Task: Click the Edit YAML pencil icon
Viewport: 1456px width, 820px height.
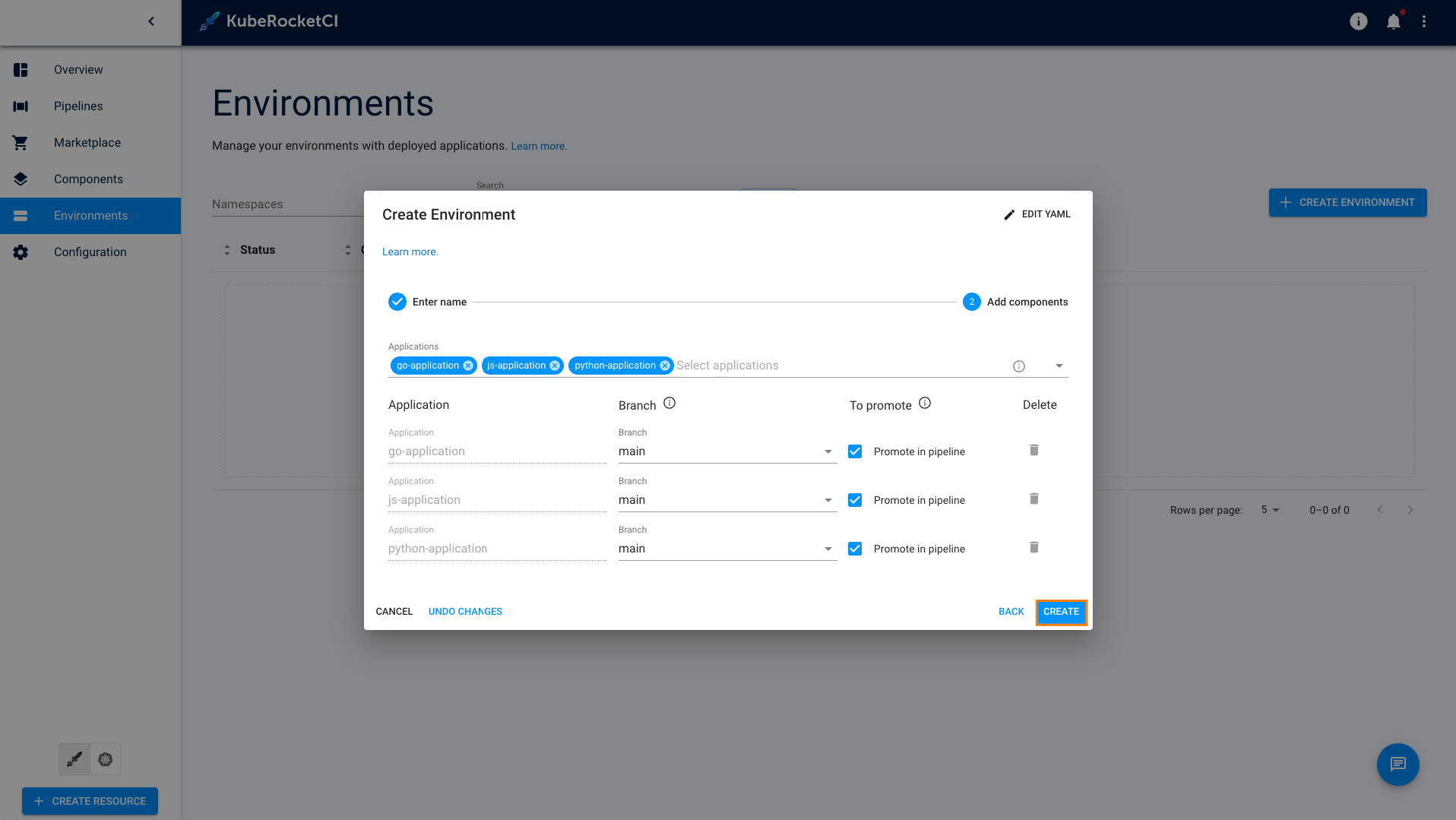Action: point(1008,214)
